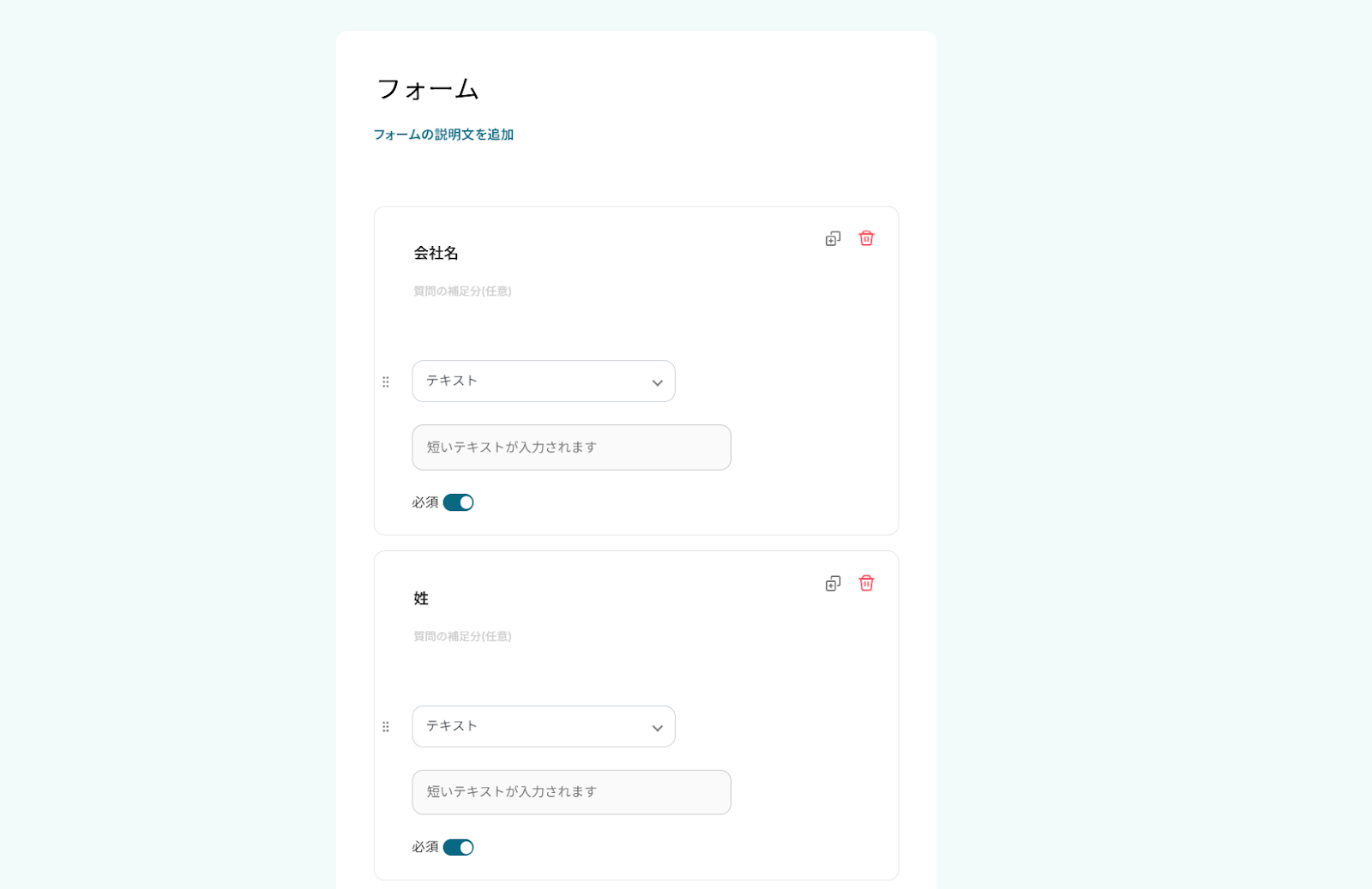
Task: Click フォームの説明文を追加 link
Action: tap(443, 135)
